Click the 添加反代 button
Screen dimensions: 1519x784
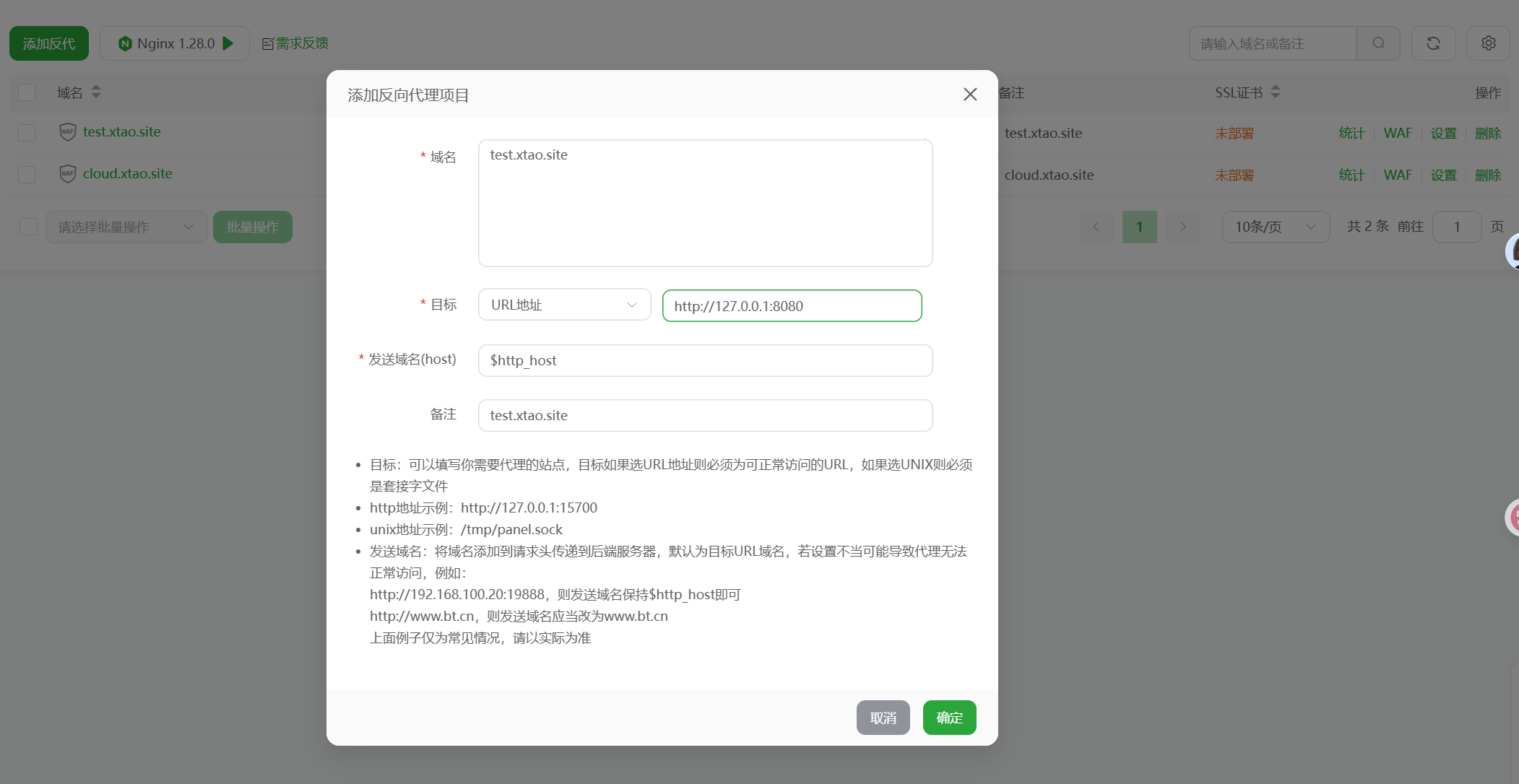point(48,43)
